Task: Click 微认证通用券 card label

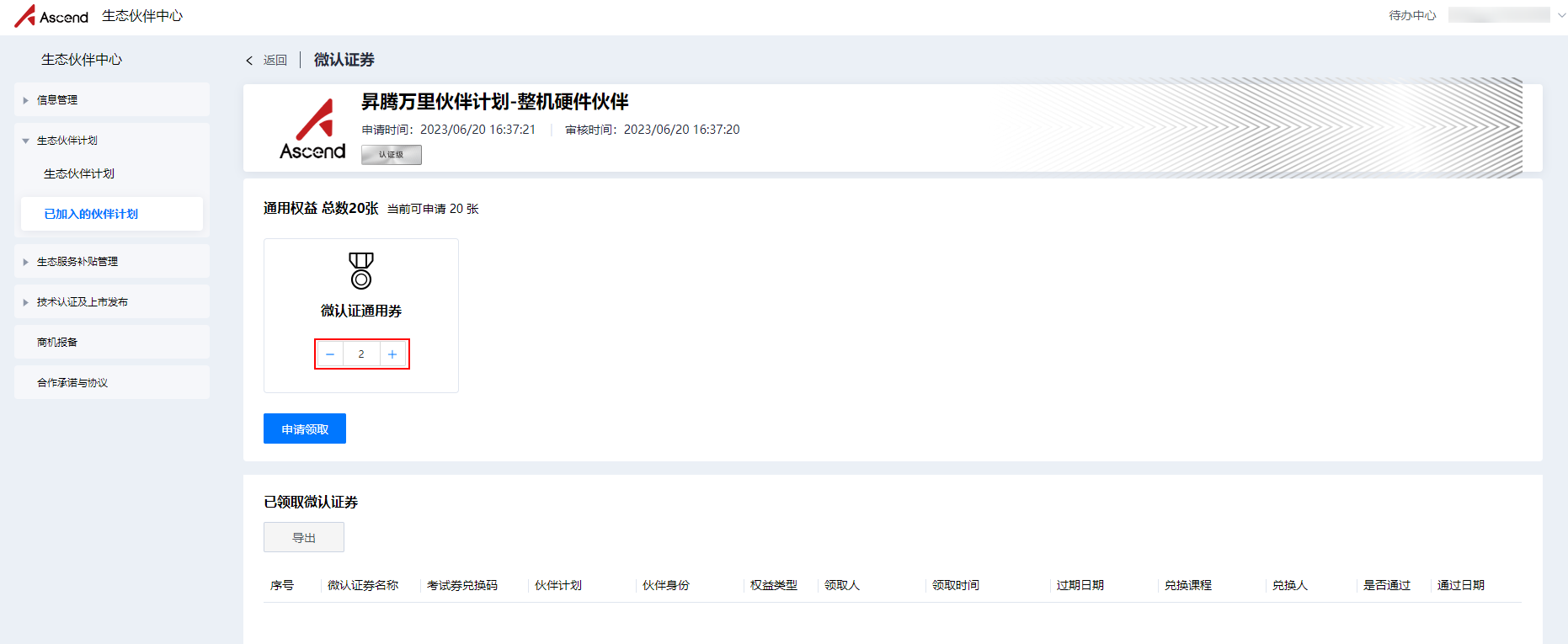Action: click(361, 311)
